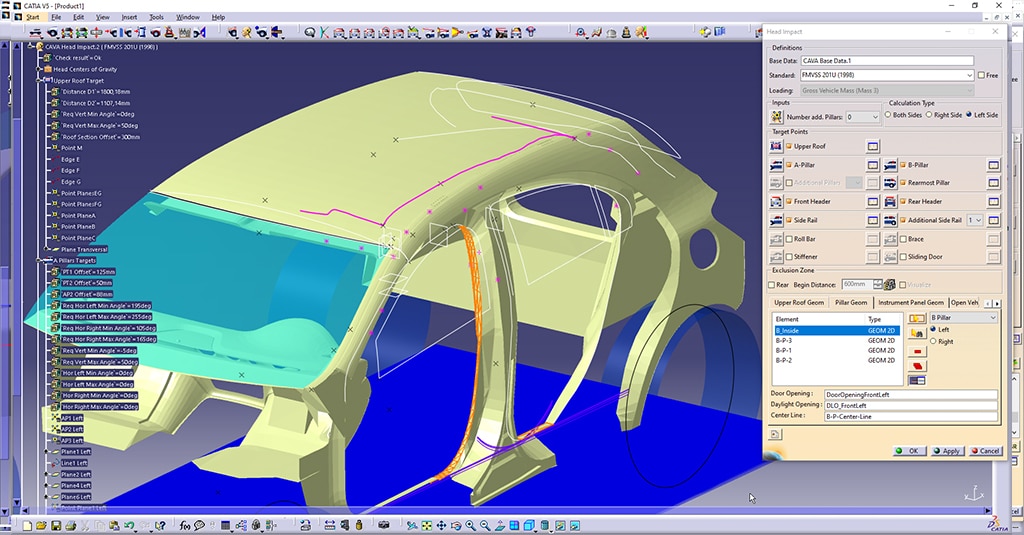Enable the Stiffener checkbox
Viewport: 1024px width, 535px height.
coord(790,257)
